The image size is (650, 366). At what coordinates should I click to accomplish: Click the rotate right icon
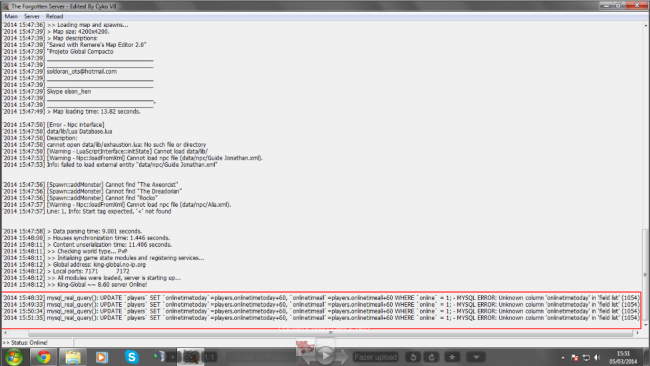tap(431, 357)
